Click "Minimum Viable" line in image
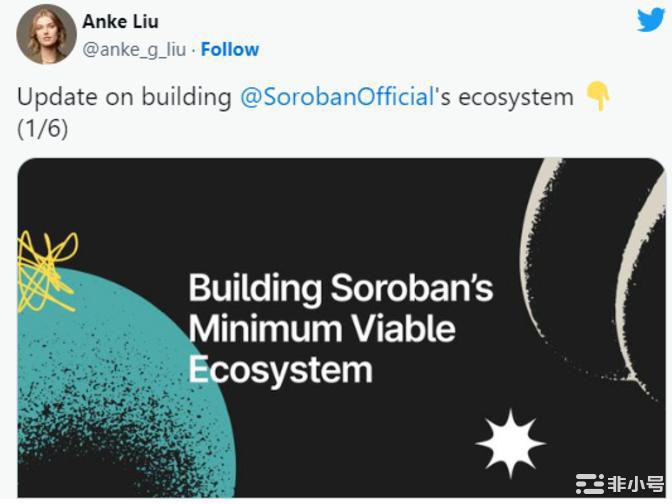This screenshot has width=672, height=504. click(321, 328)
